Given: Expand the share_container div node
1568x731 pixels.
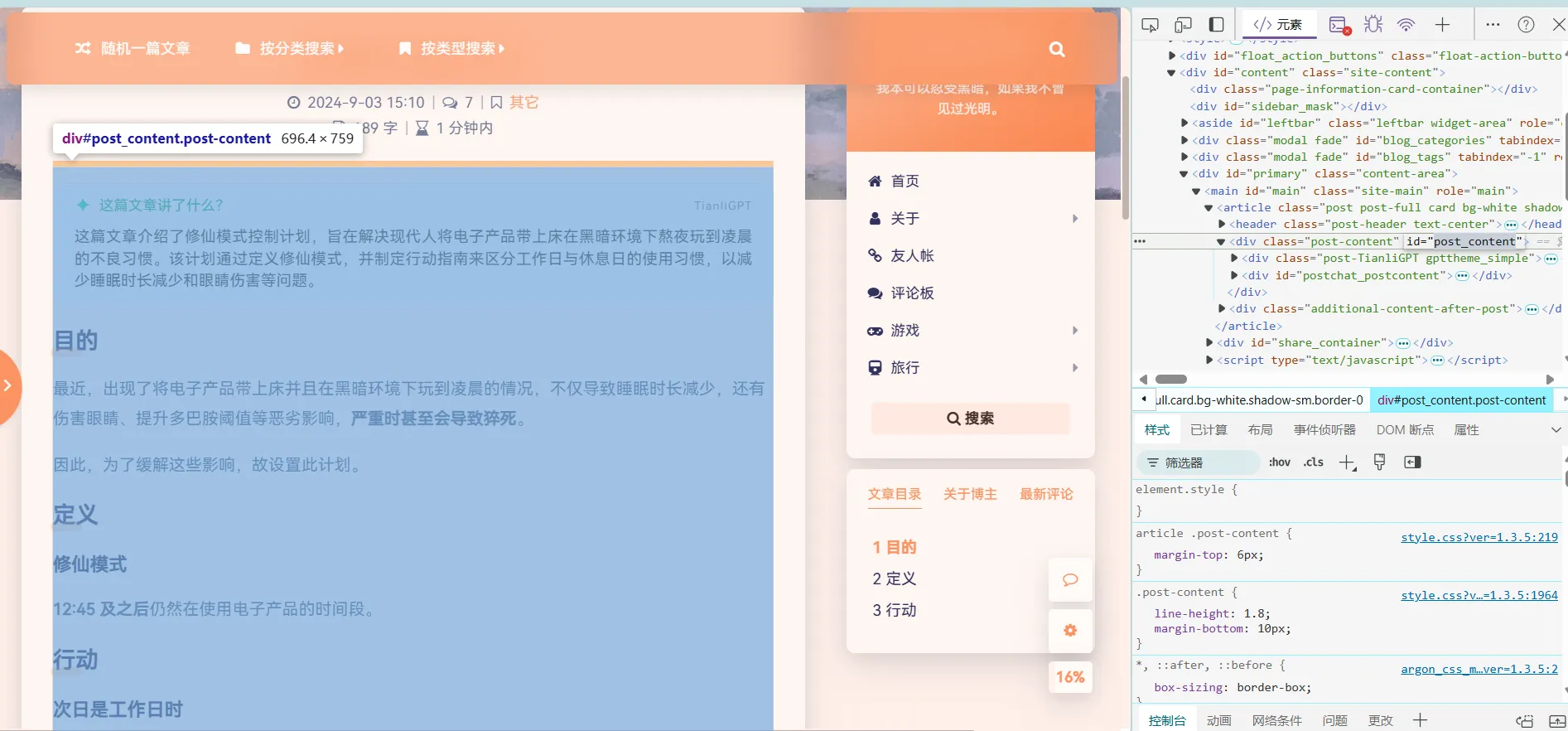Looking at the screenshot, I should point(1209,342).
